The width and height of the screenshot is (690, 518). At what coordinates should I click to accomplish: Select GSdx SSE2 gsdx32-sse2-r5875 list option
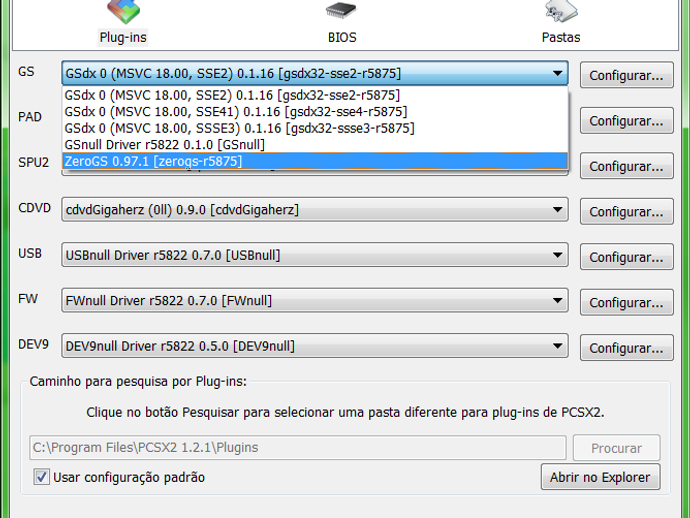pos(315,95)
